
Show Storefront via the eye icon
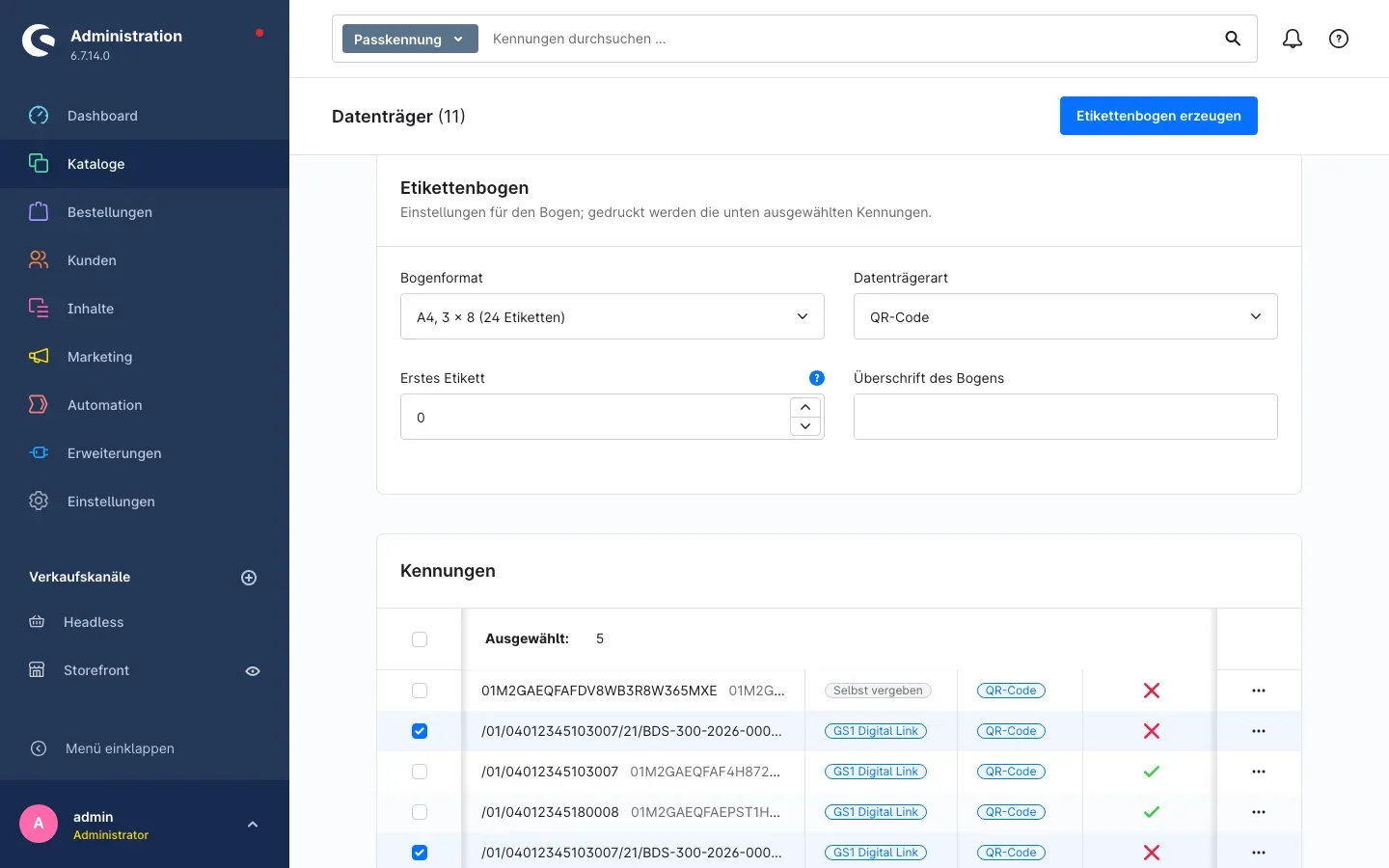(x=253, y=671)
